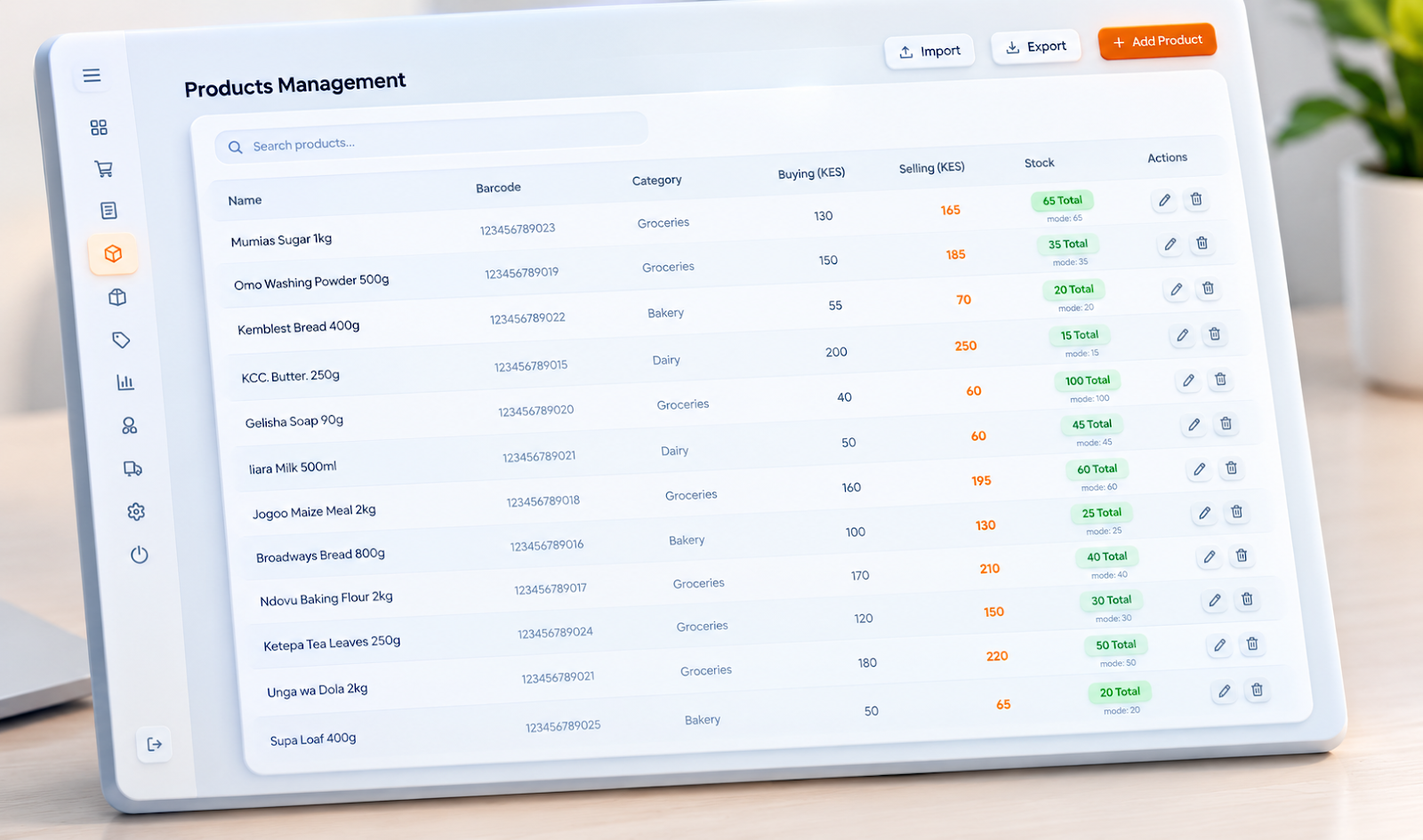Click barcode 123456789015
Viewport: 1423px width, 840px height.
531,365
